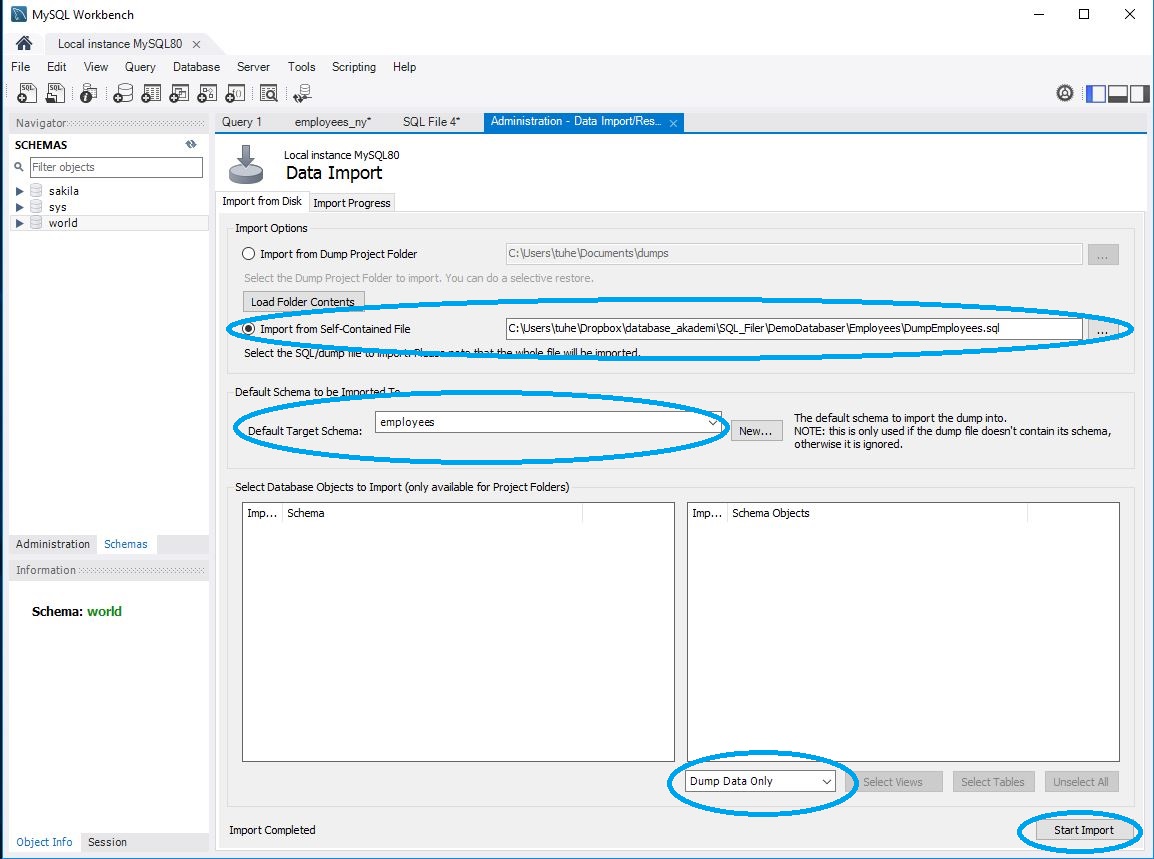Open the Session tab
This screenshot has width=1154, height=859.
click(107, 842)
